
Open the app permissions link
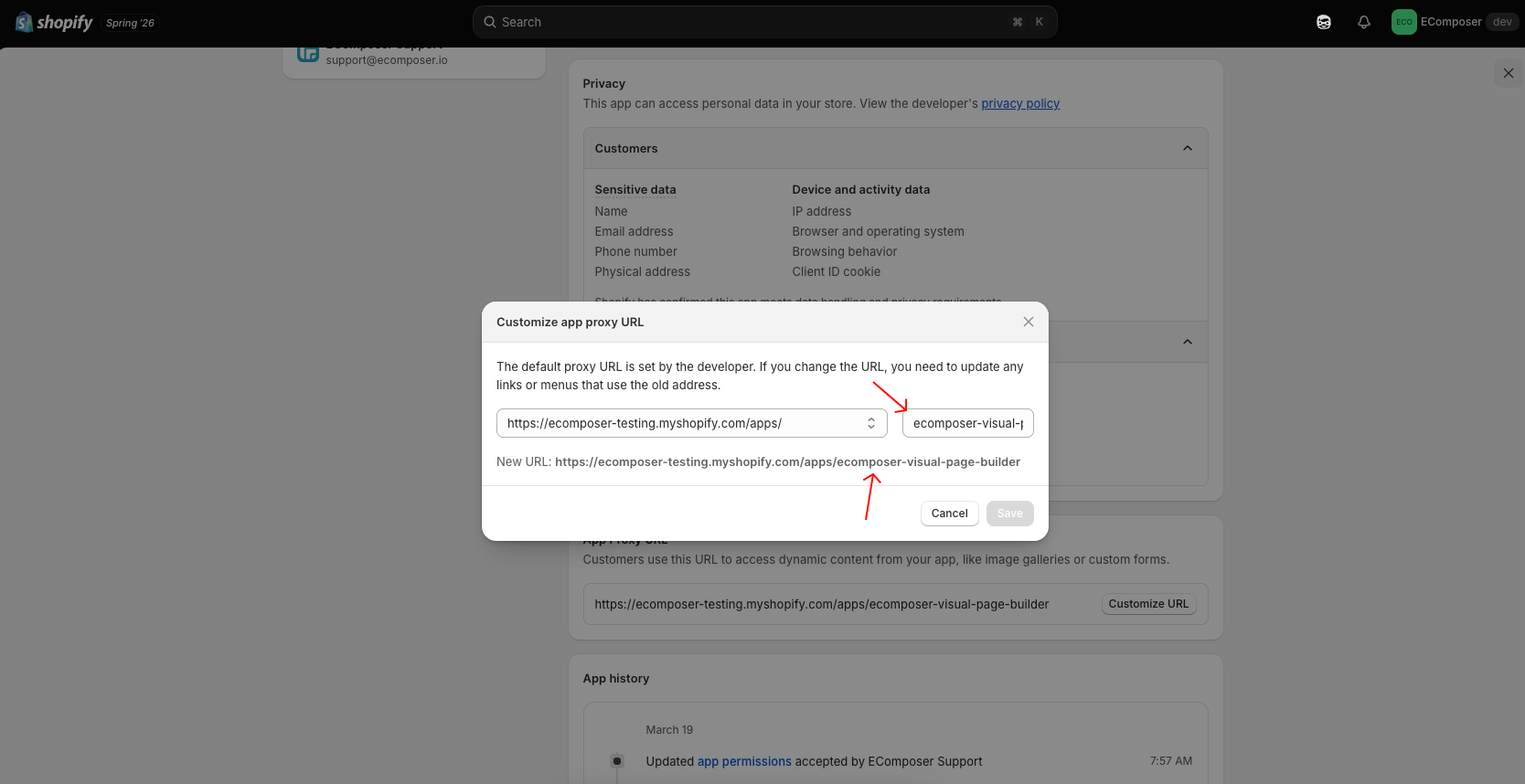744,761
